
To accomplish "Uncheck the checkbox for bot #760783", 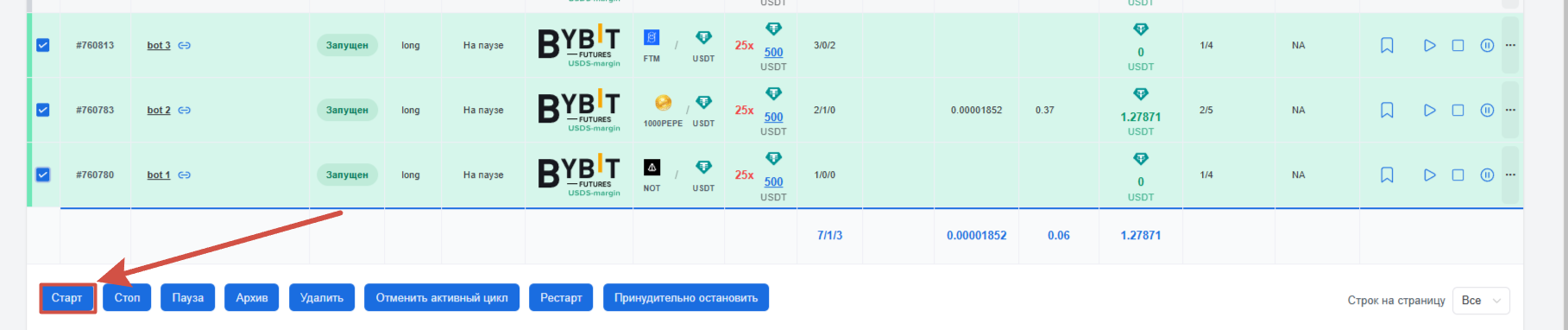I will 43,110.
